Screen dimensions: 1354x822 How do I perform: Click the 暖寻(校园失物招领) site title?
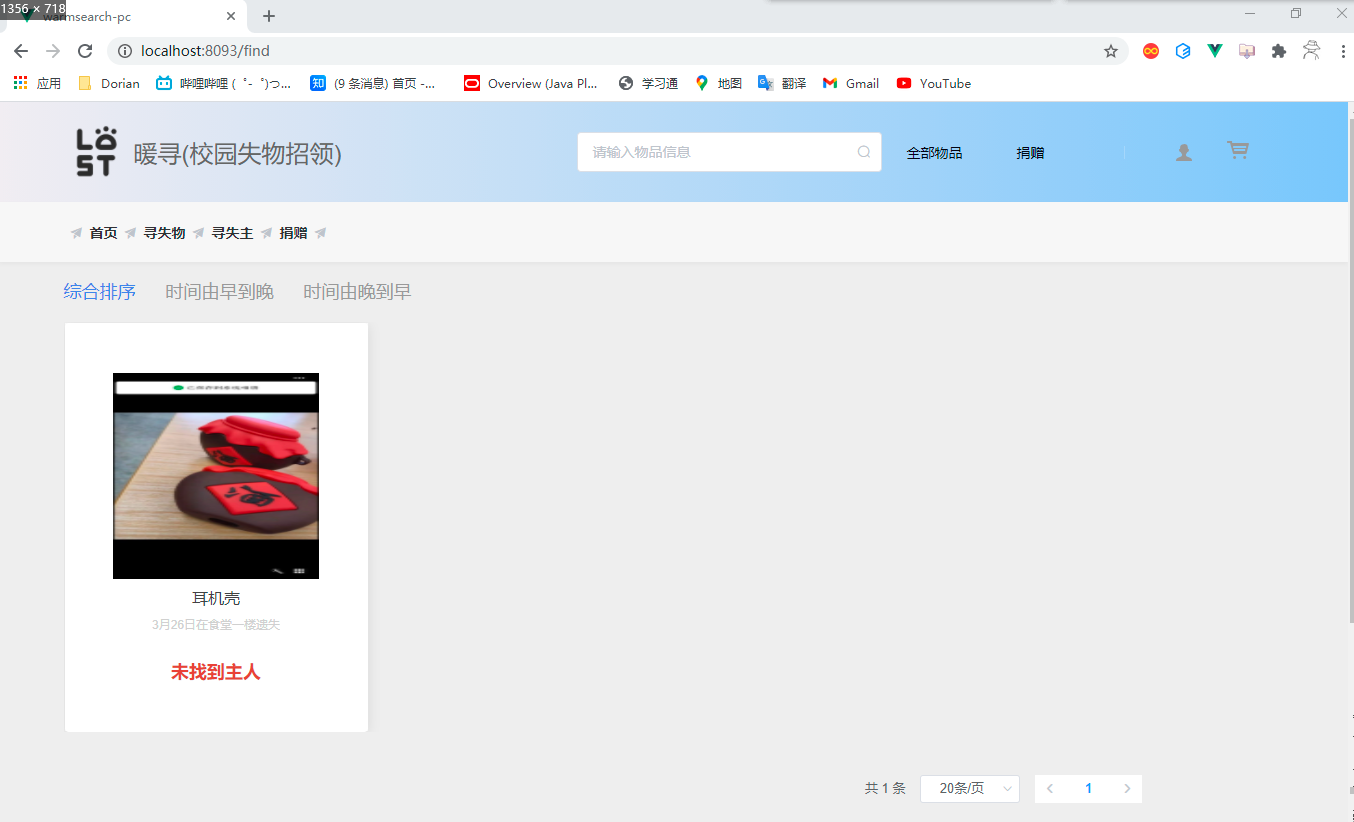tap(238, 154)
